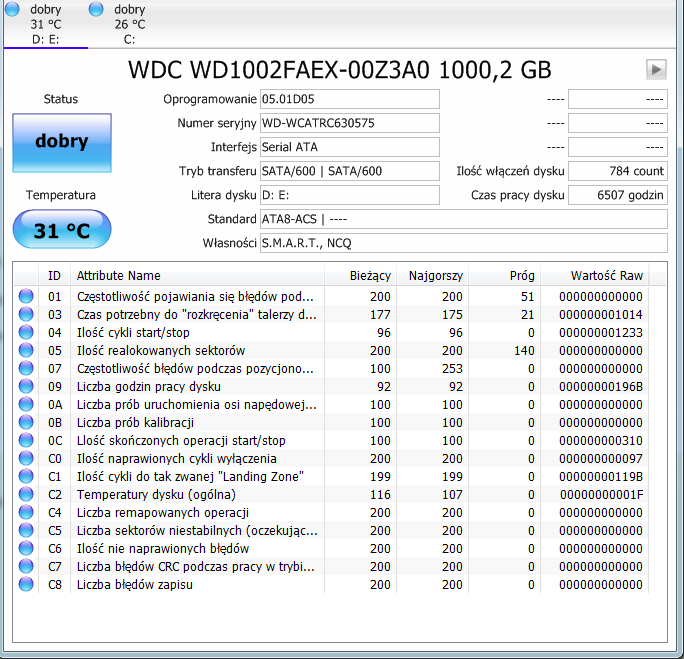684x659 pixels.
Task: Click the status orb for attribute C8
Action: click(x=26, y=584)
